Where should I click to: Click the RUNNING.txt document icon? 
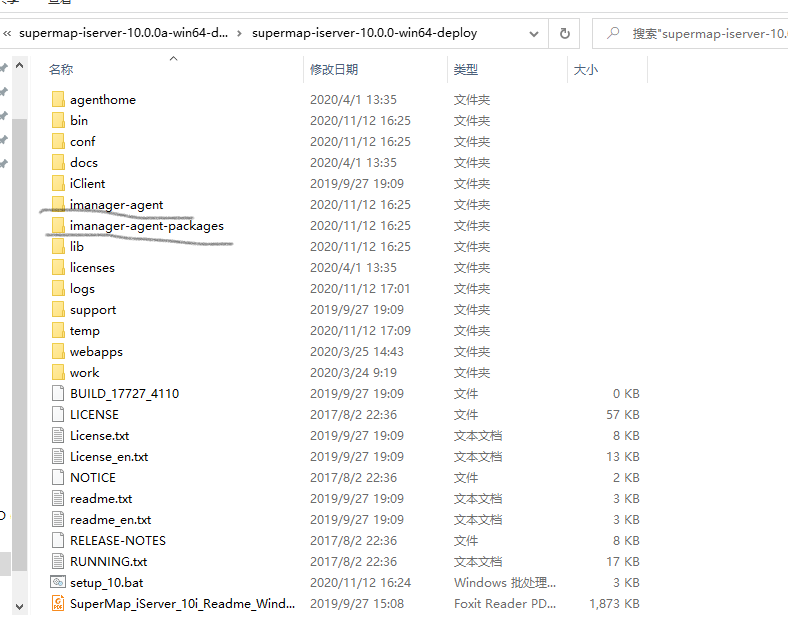click(x=58, y=562)
